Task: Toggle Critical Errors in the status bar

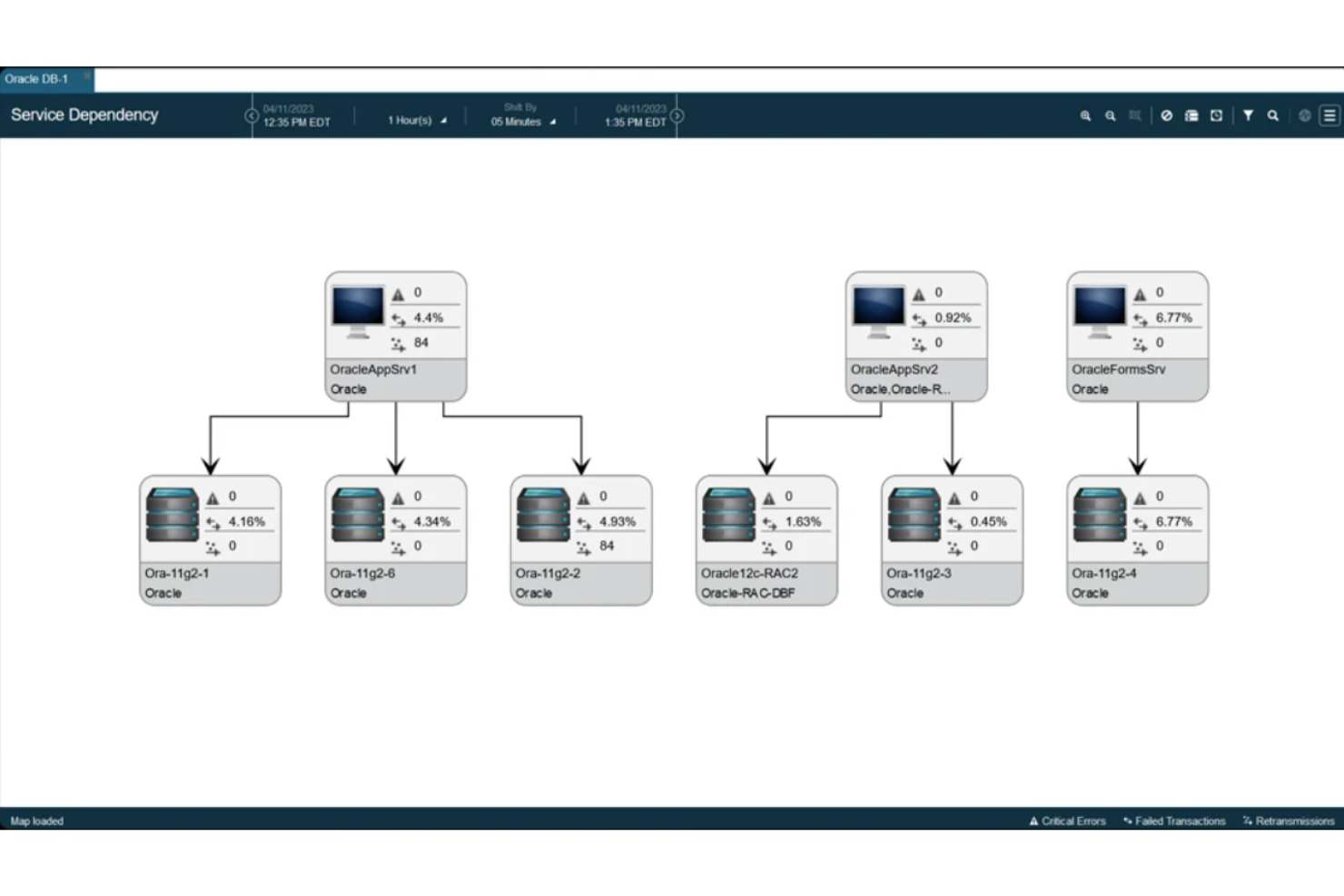Action: 1067,821
